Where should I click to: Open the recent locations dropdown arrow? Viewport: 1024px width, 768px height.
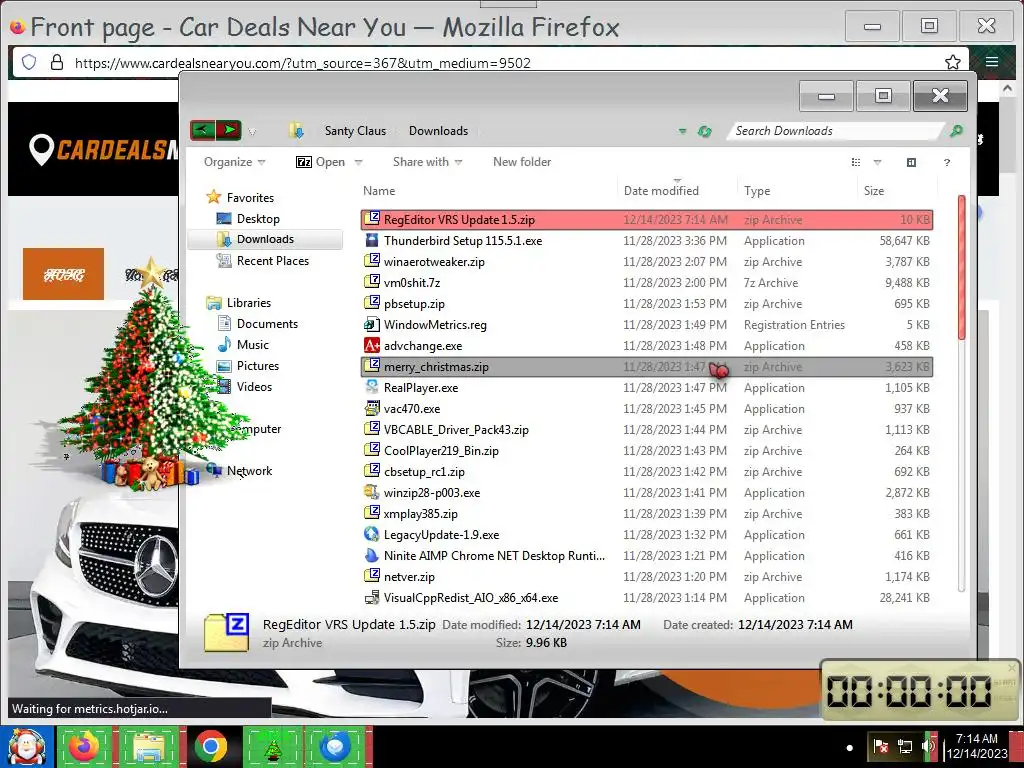[x=252, y=131]
